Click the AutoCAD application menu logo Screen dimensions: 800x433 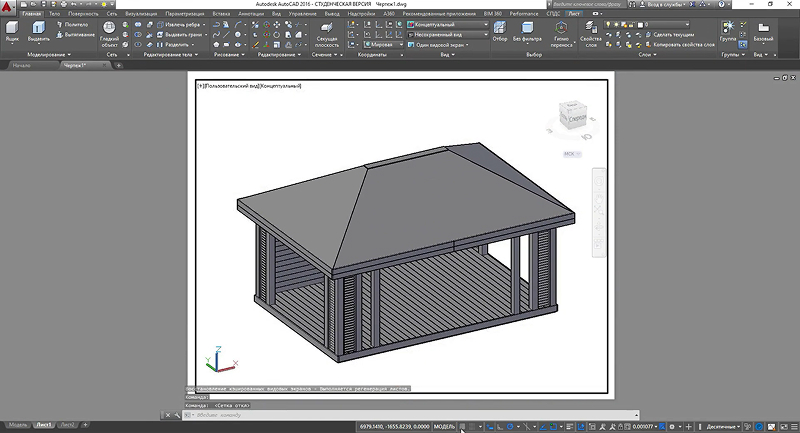click(x=7, y=8)
